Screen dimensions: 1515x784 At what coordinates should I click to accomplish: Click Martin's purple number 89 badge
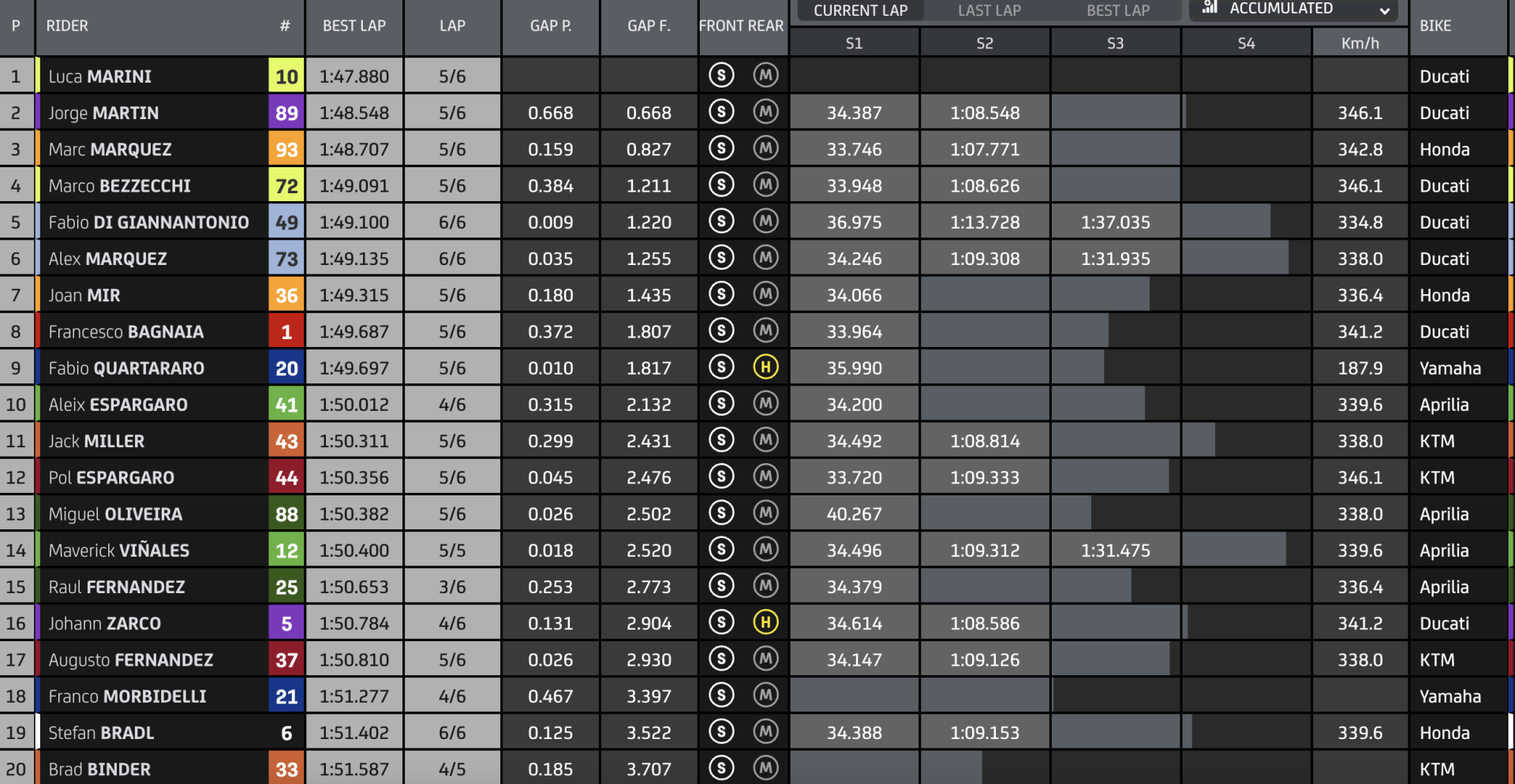point(286,113)
